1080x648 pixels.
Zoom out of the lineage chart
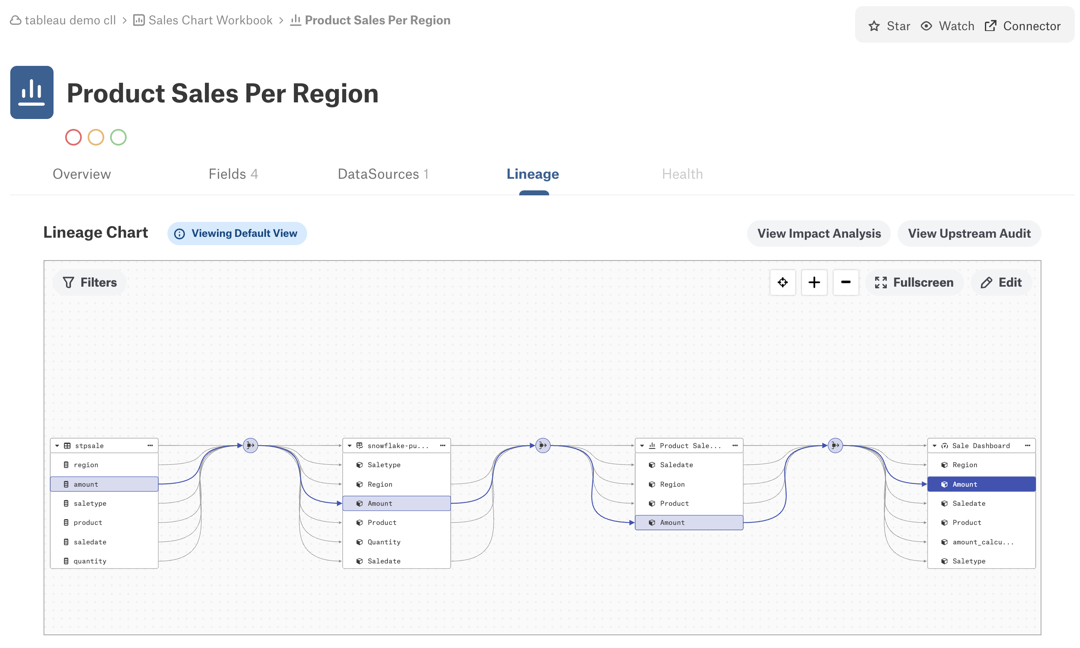coord(846,282)
